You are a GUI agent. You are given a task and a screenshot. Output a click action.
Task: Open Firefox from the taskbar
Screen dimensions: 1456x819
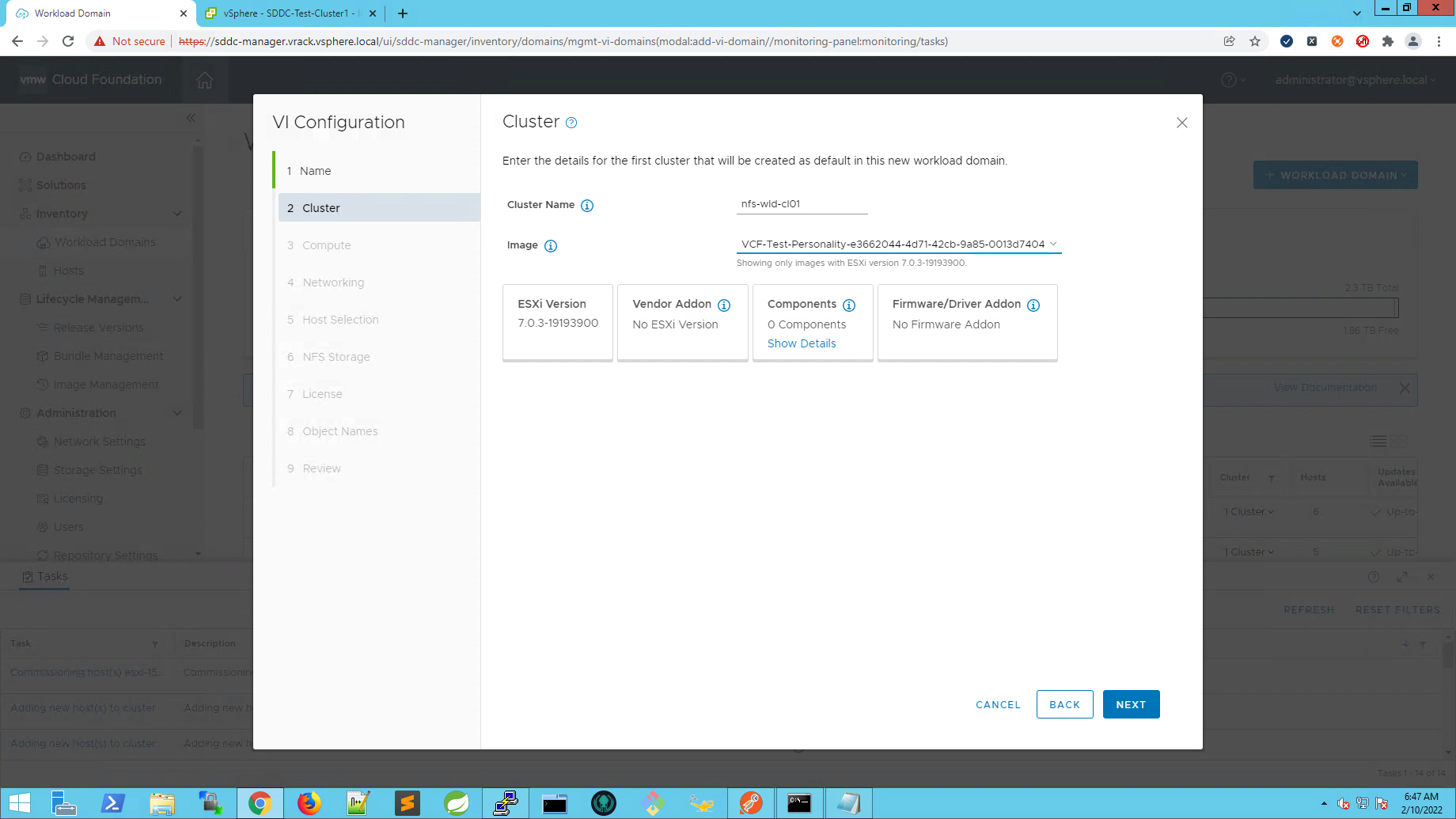[x=309, y=803]
